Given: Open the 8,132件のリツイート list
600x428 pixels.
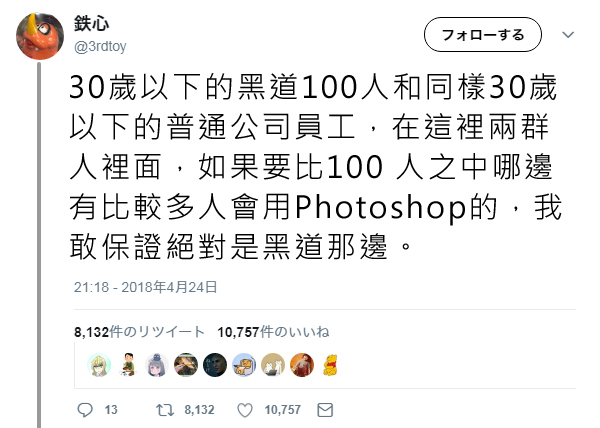Looking at the screenshot, I should pyautogui.click(x=139, y=332).
